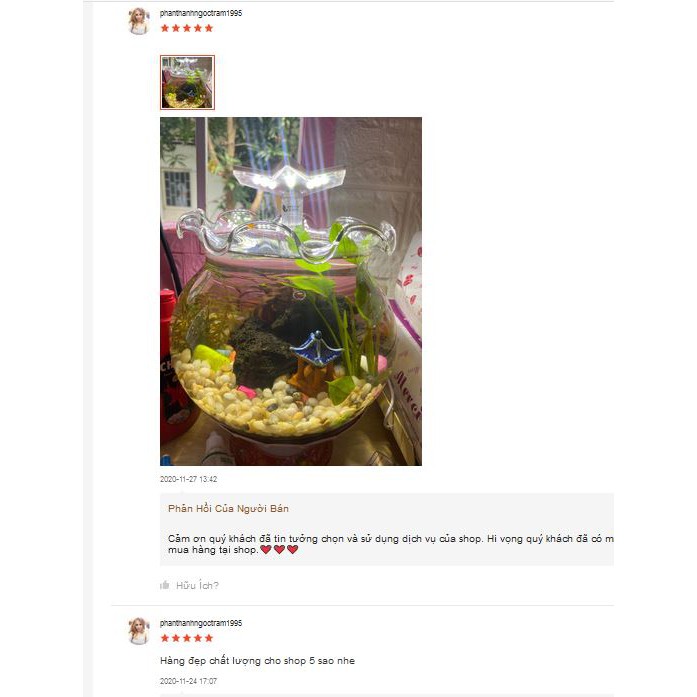Open the top reviewer's avatar picture
Viewport: 697px width, 697px height.
[x=139, y=21]
